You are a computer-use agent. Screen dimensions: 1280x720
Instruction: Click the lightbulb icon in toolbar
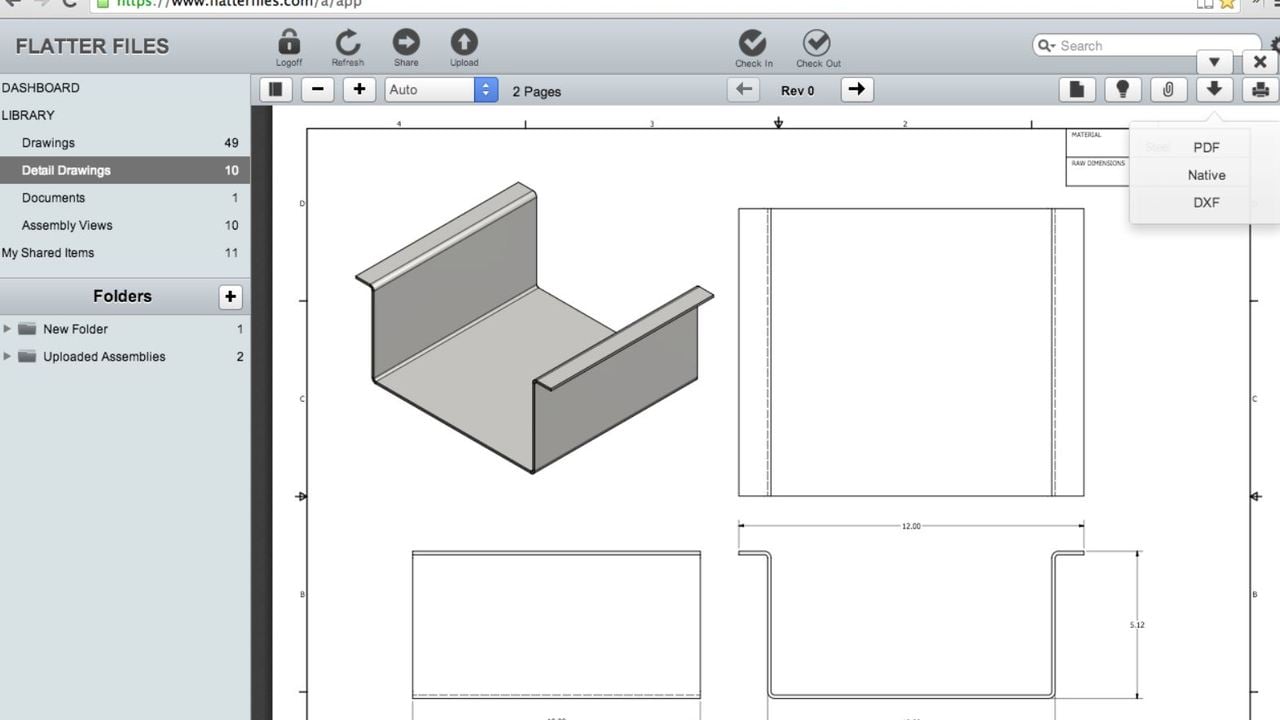1122,90
